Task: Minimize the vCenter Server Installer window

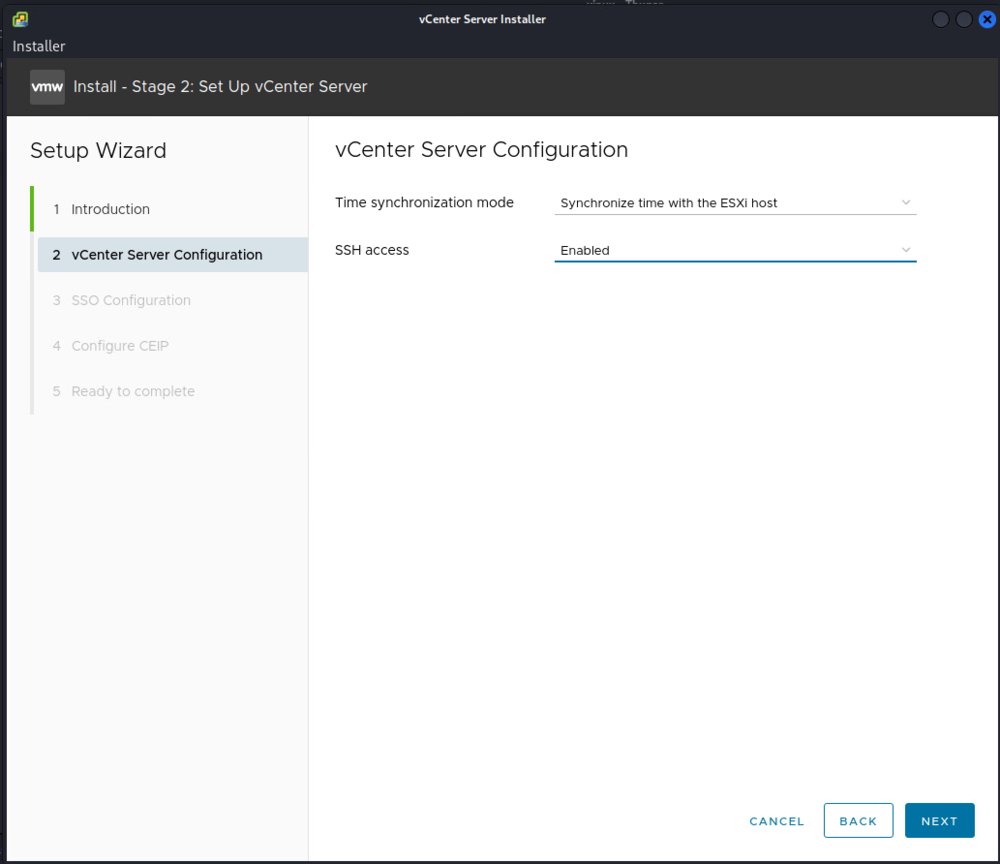Action: click(941, 19)
